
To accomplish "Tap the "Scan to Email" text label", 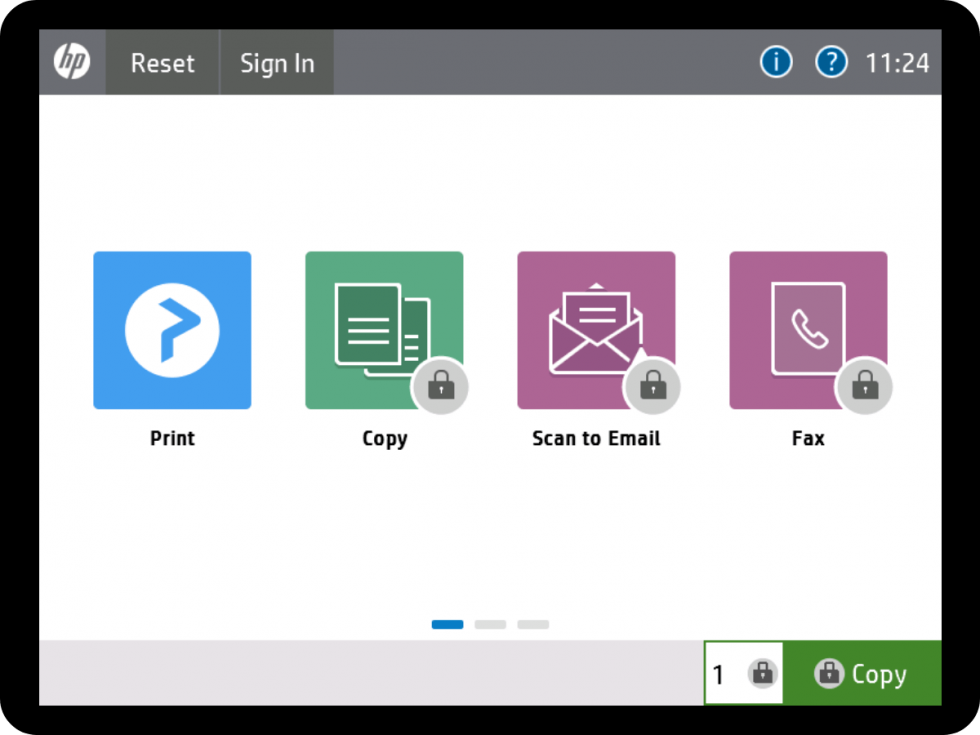I will coord(596,438).
